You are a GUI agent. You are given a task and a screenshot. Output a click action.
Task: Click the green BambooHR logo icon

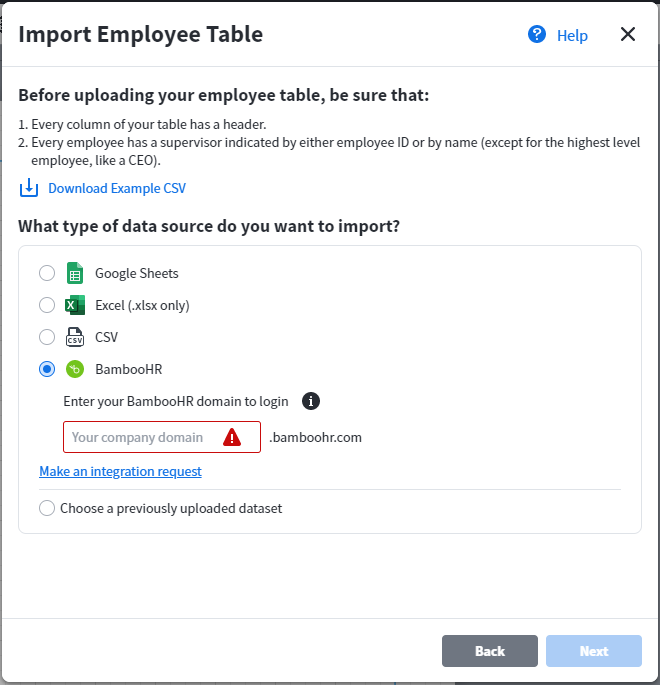[75, 369]
